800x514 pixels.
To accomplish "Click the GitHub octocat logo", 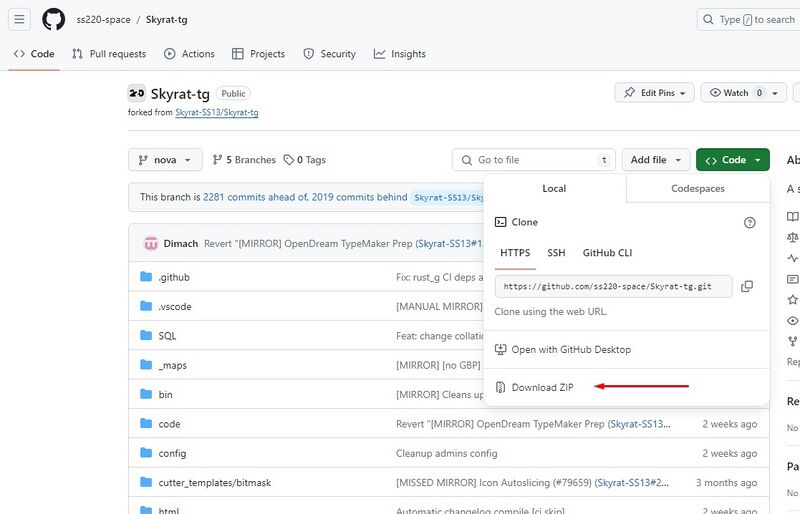I will click(x=53, y=19).
